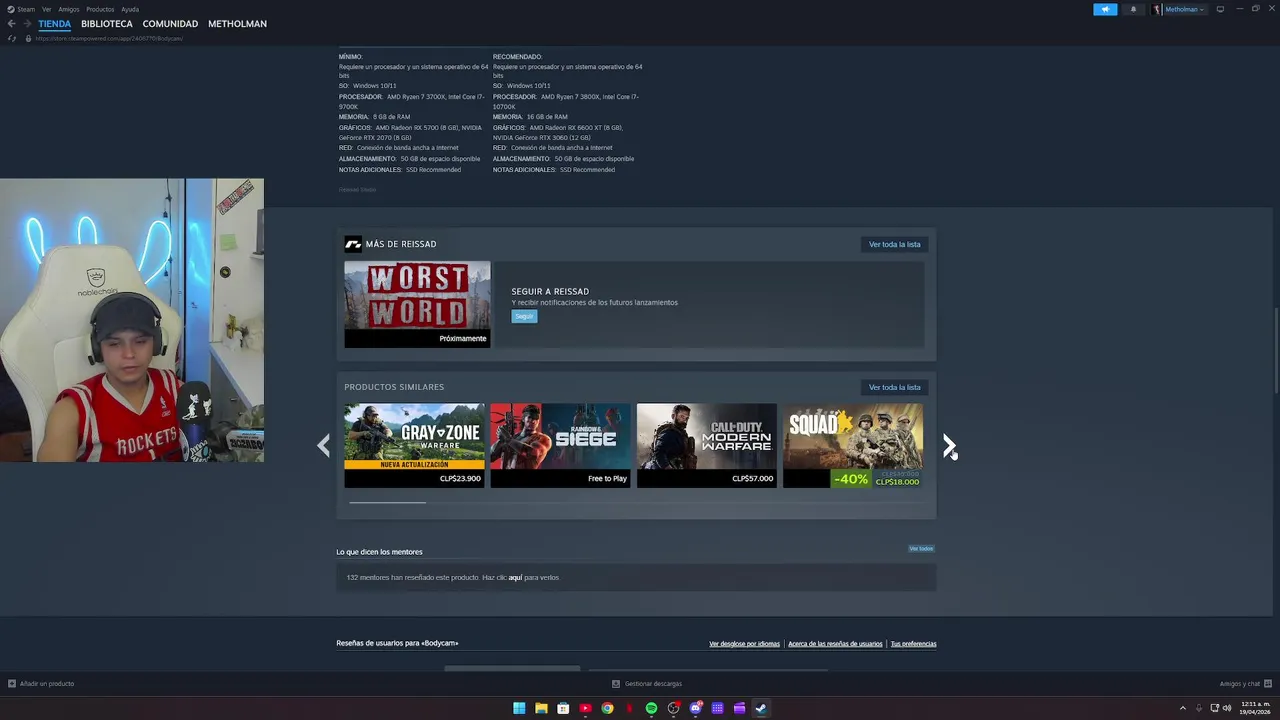Screen dimensions: 1280x720
Task: Click Añadir un producto
Action: coord(41,684)
